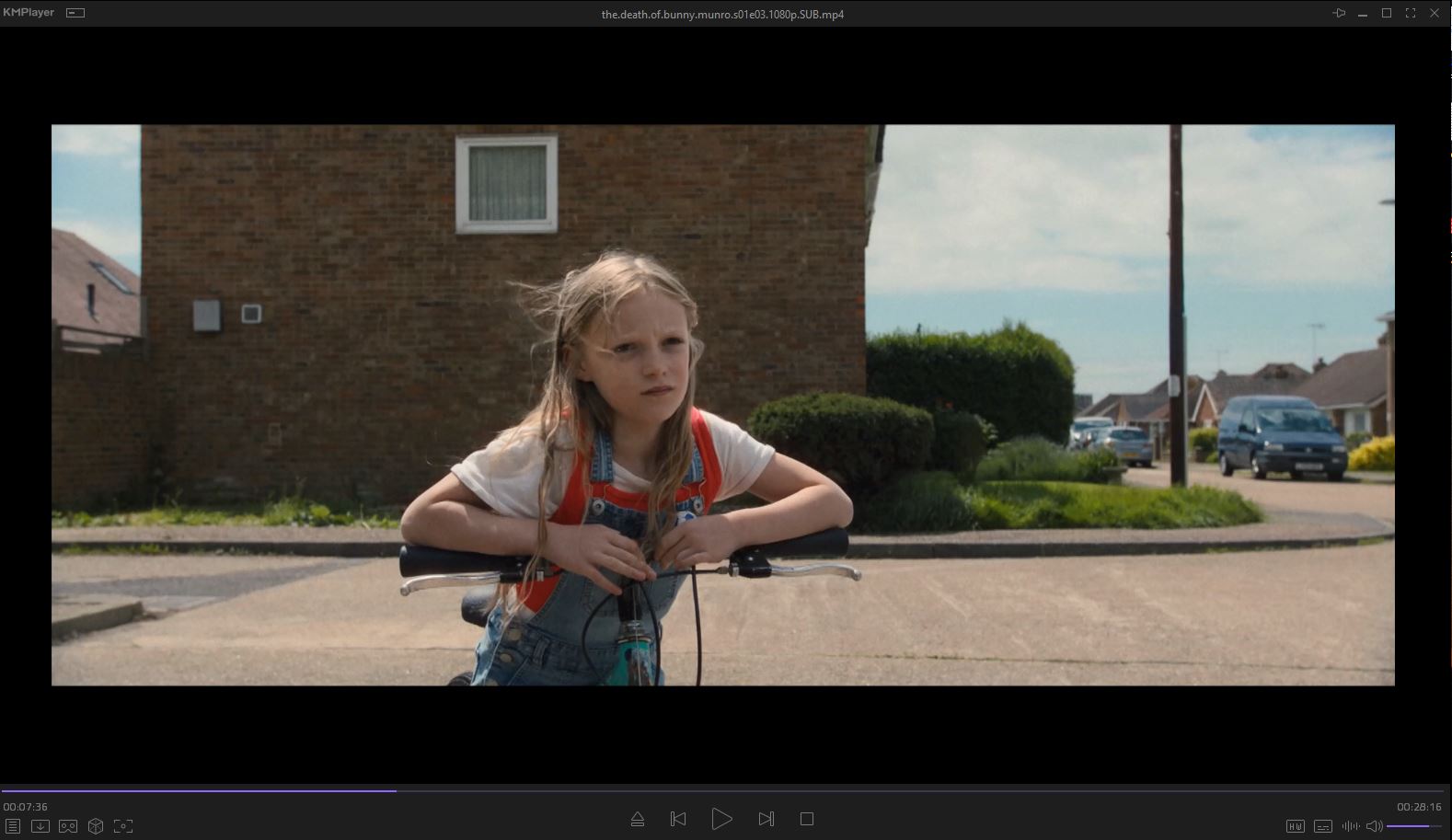Enable VR headset mode

coord(68,826)
